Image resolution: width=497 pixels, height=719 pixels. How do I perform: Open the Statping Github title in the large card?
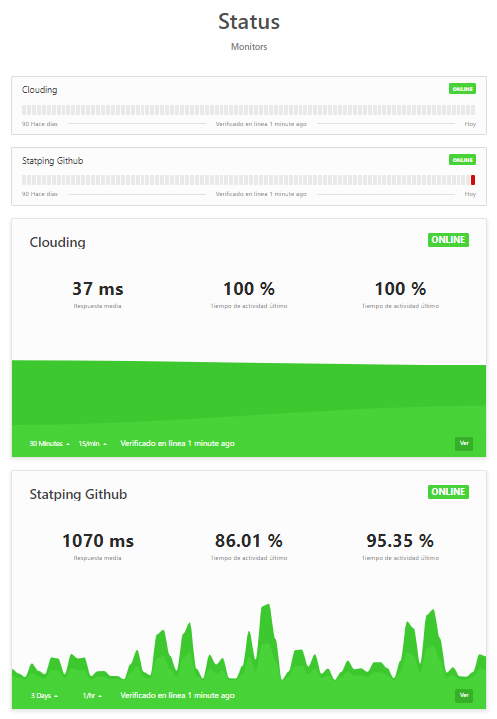(78, 494)
